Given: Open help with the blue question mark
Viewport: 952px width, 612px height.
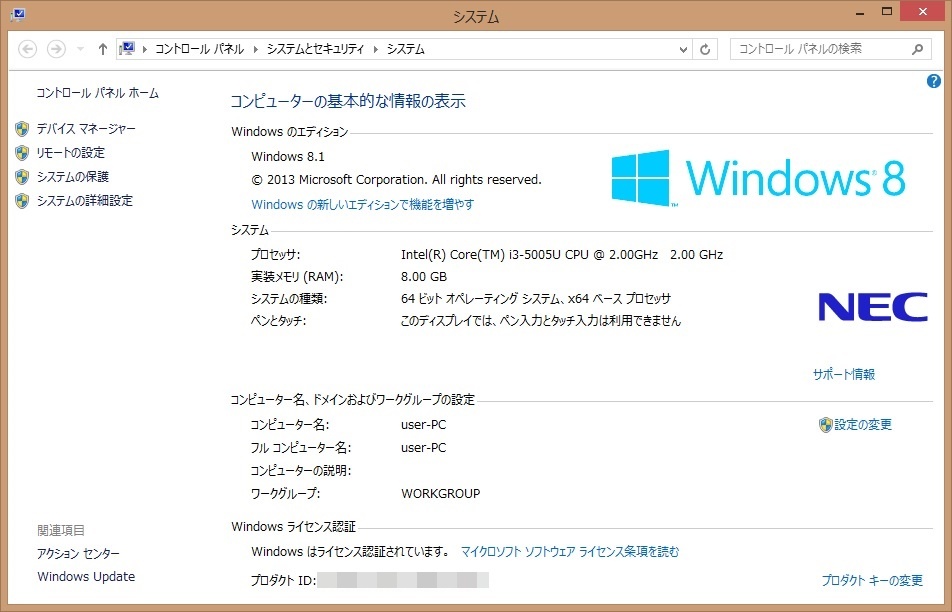Looking at the screenshot, I should coord(934,81).
